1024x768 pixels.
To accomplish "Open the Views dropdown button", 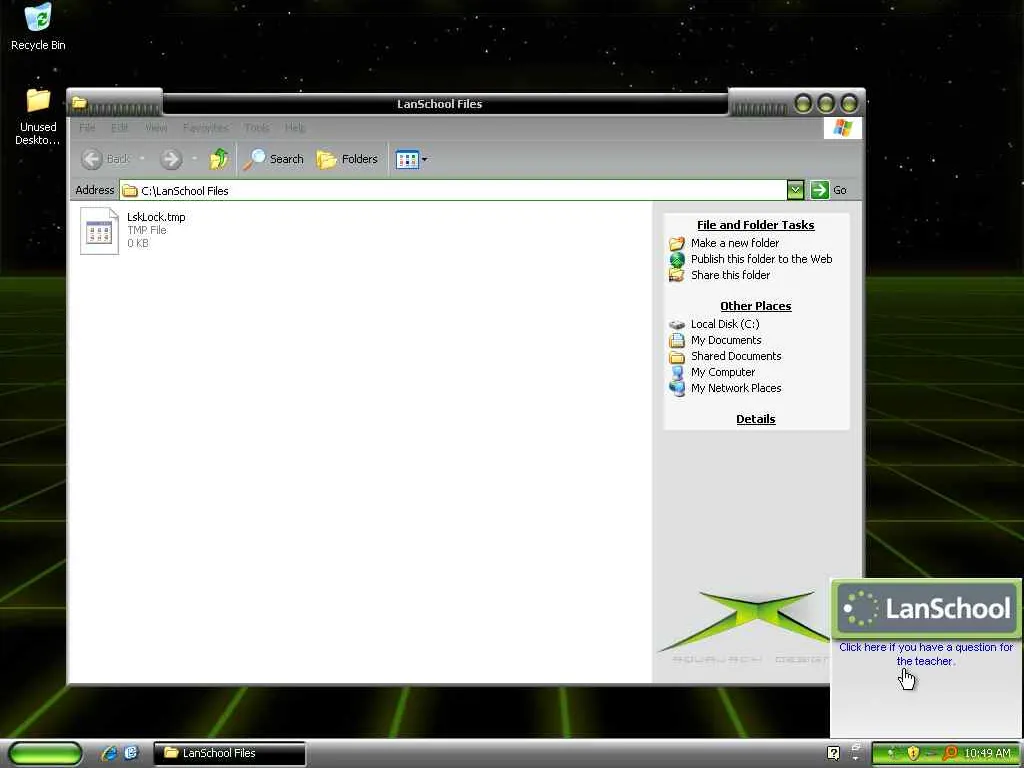I will point(411,159).
